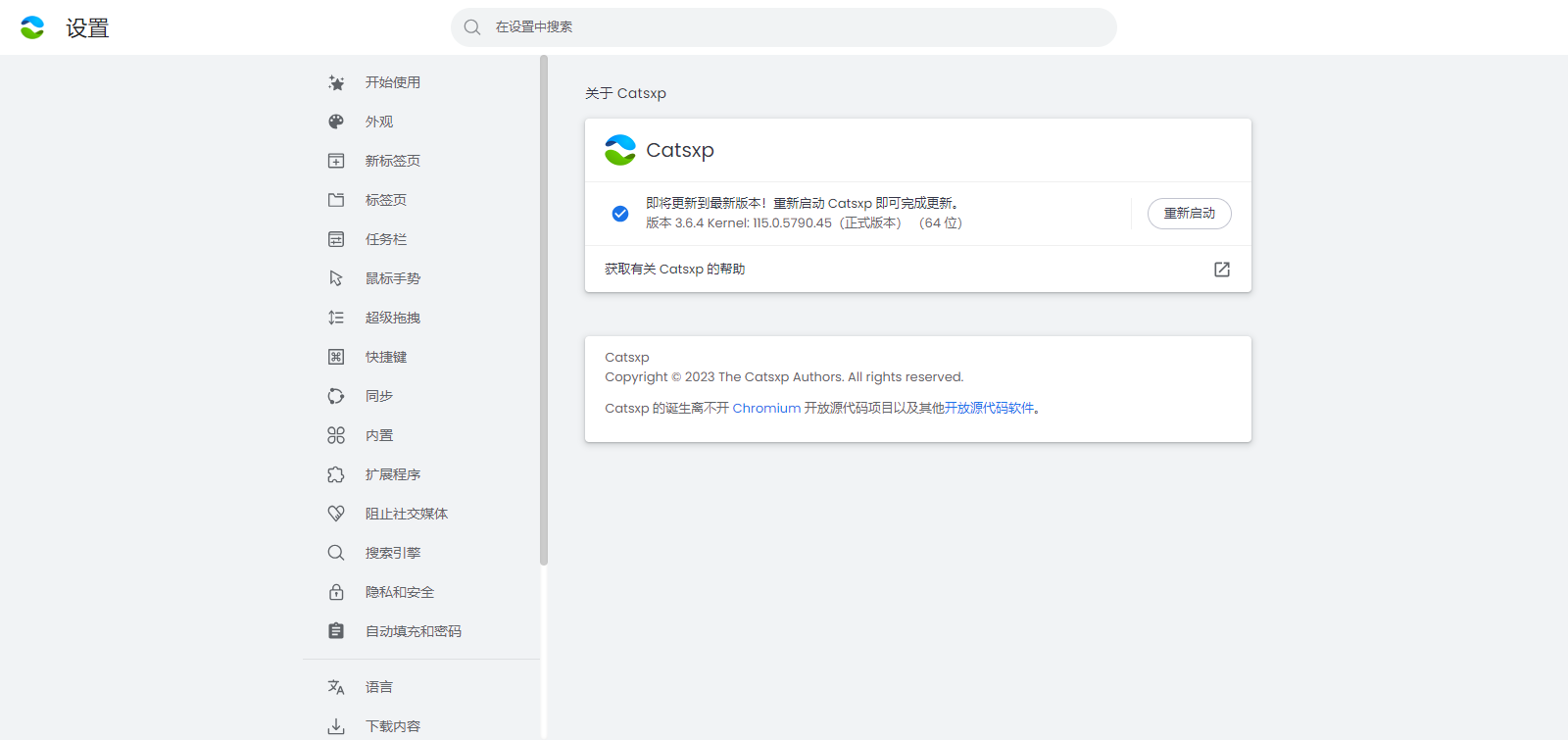Image resolution: width=1568 pixels, height=740 pixels.
Task: Click the 在设置中搜索 search field
Action: (784, 27)
